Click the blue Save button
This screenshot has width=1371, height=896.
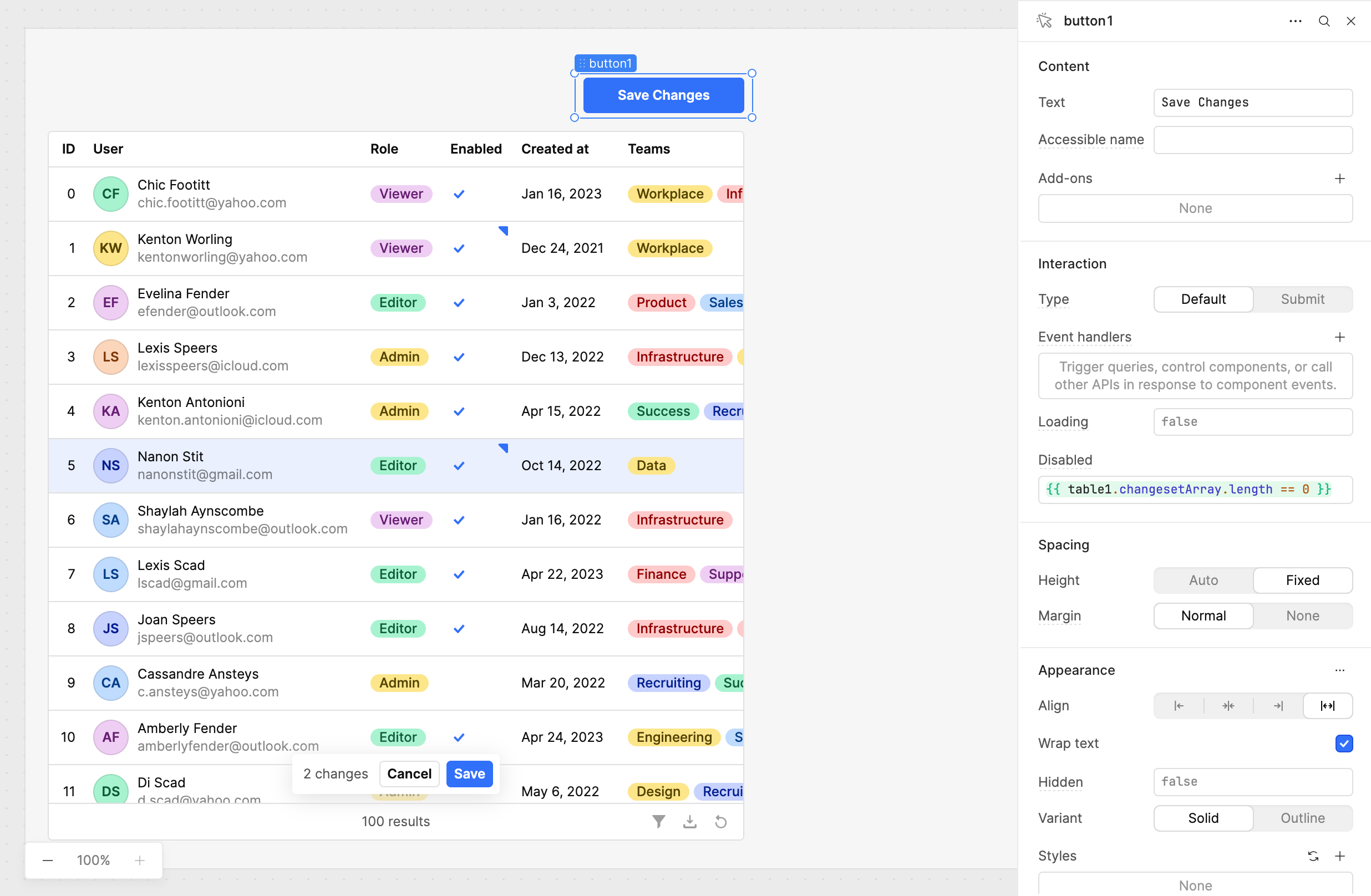click(x=469, y=773)
